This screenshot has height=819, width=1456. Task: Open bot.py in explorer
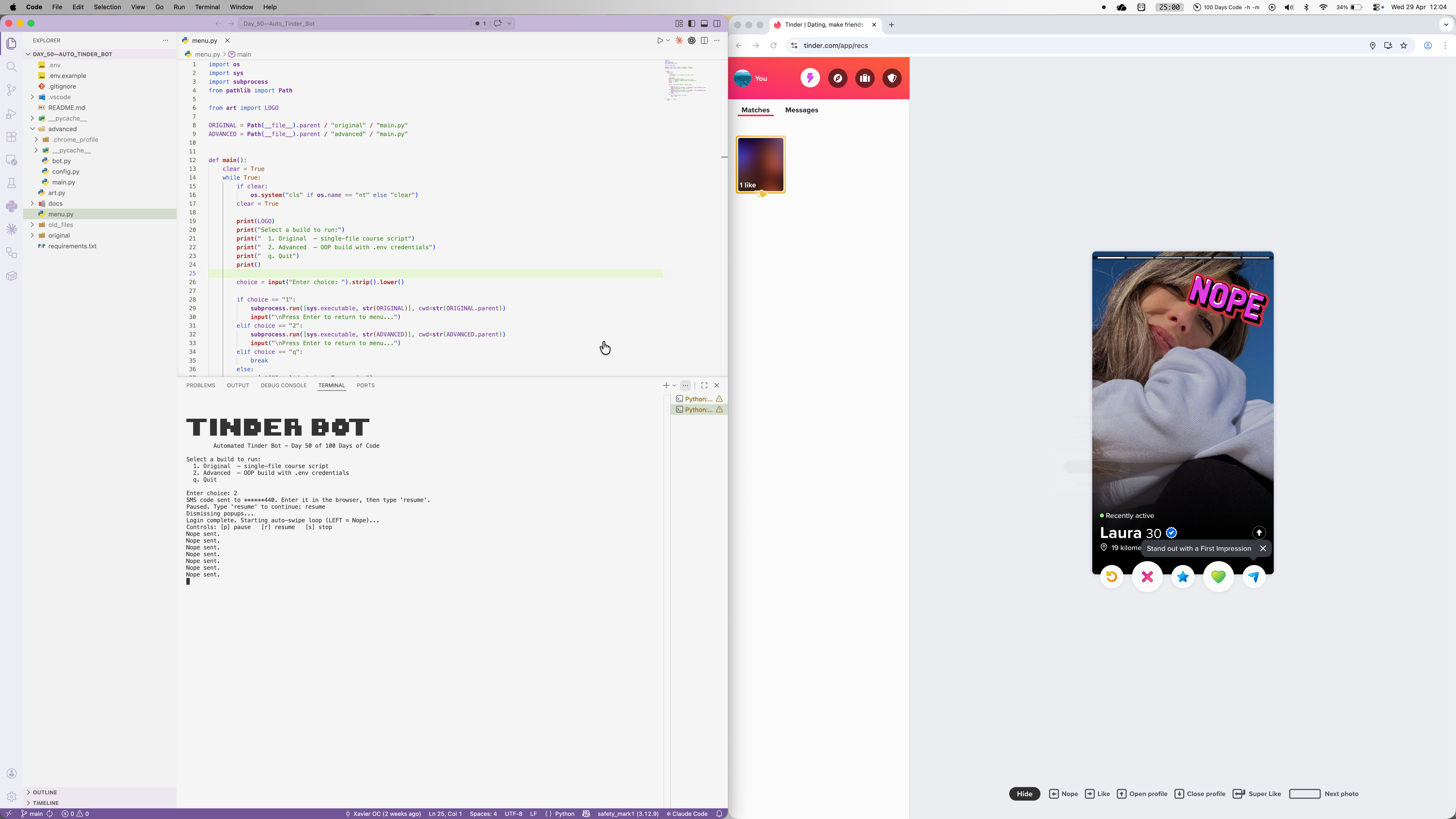point(62,161)
